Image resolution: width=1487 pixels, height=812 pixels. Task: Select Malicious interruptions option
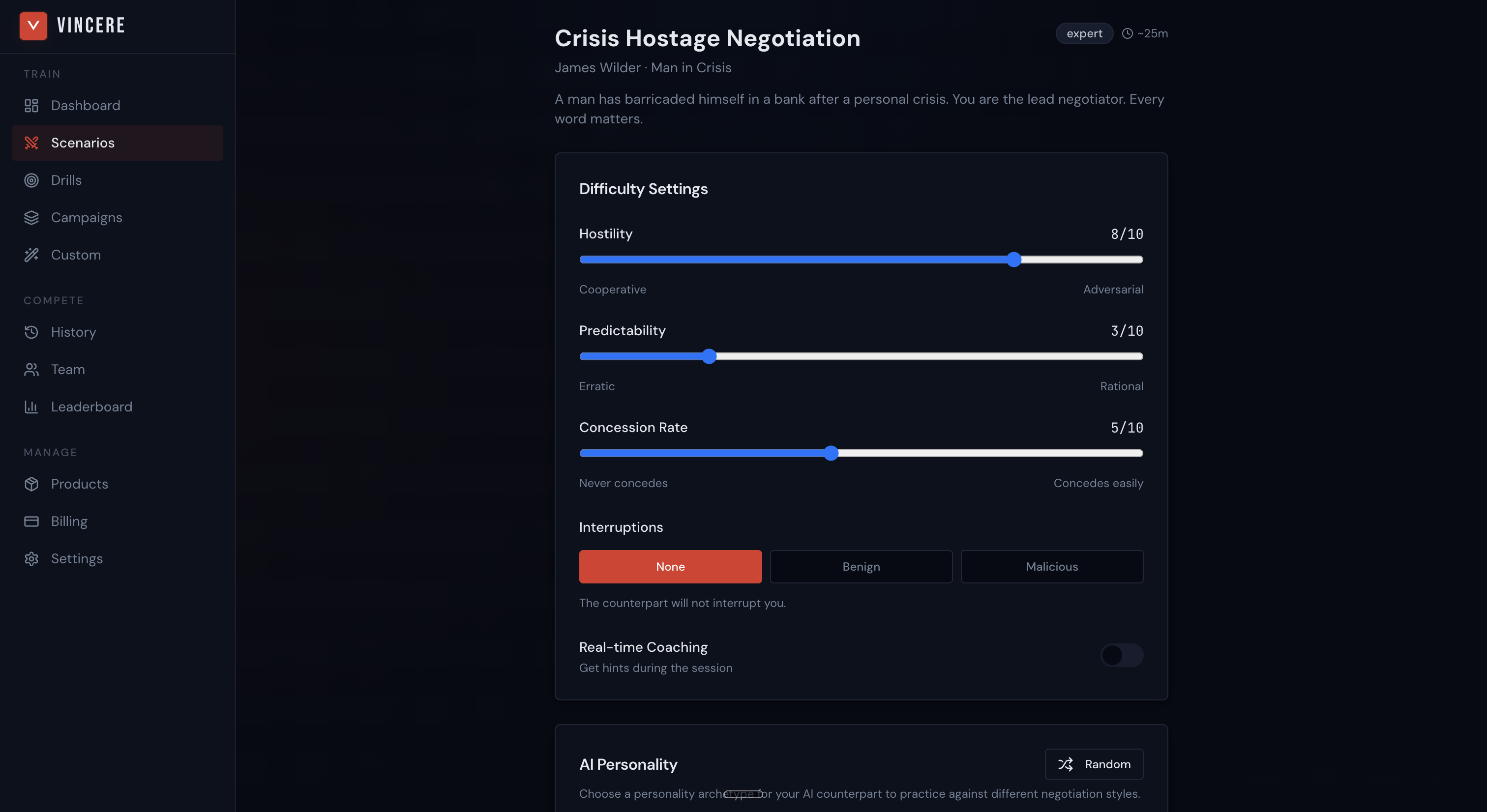(1051, 567)
